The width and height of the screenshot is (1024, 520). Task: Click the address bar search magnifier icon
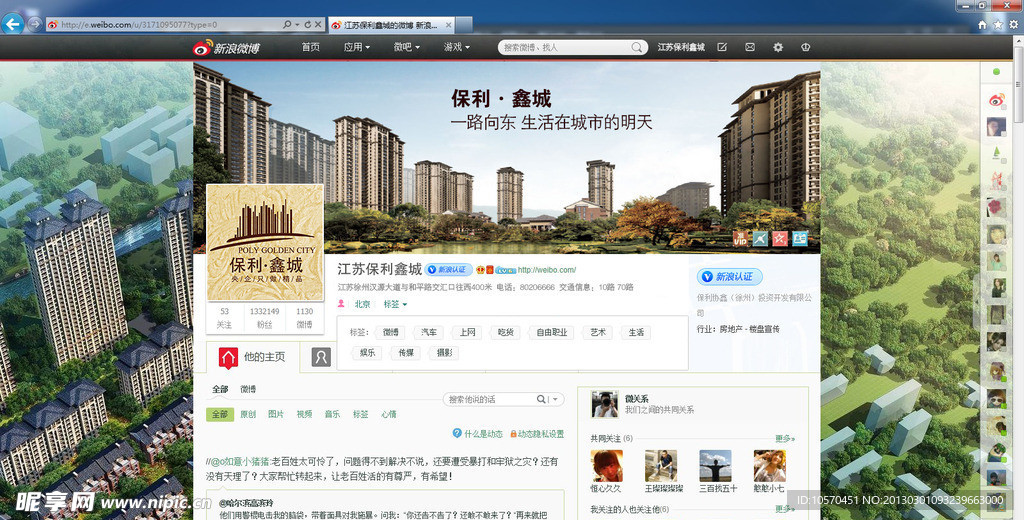pyautogui.click(x=287, y=24)
